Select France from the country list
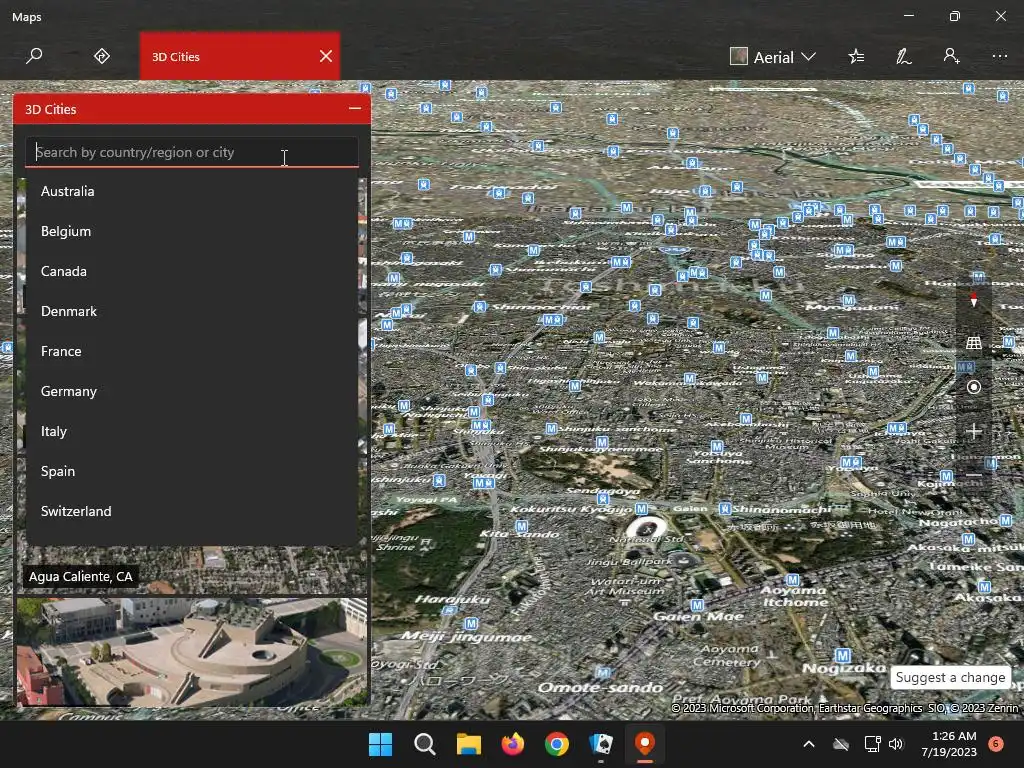 click(191, 351)
